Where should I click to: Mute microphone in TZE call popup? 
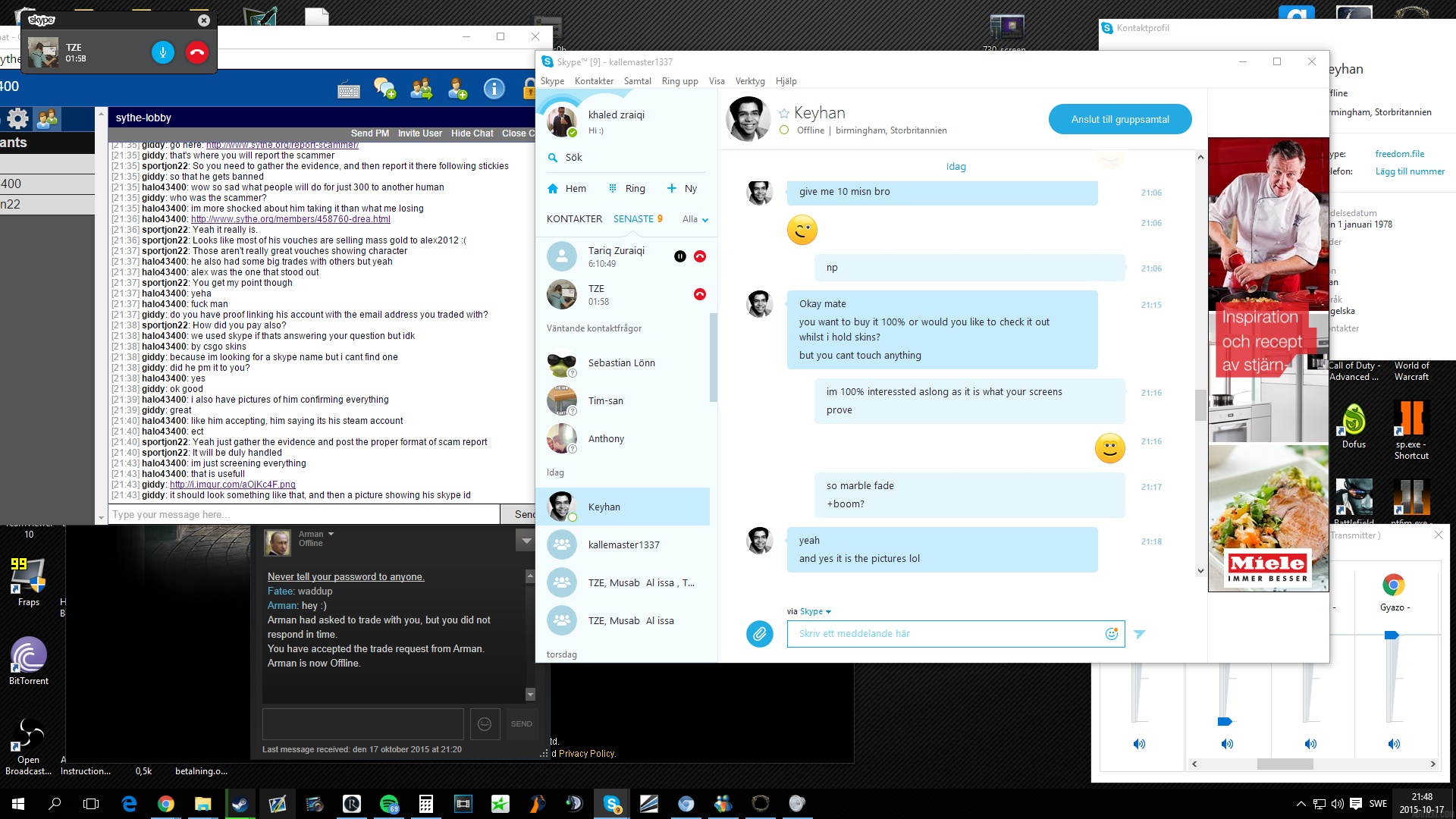pyautogui.click(x=163, y=52)
